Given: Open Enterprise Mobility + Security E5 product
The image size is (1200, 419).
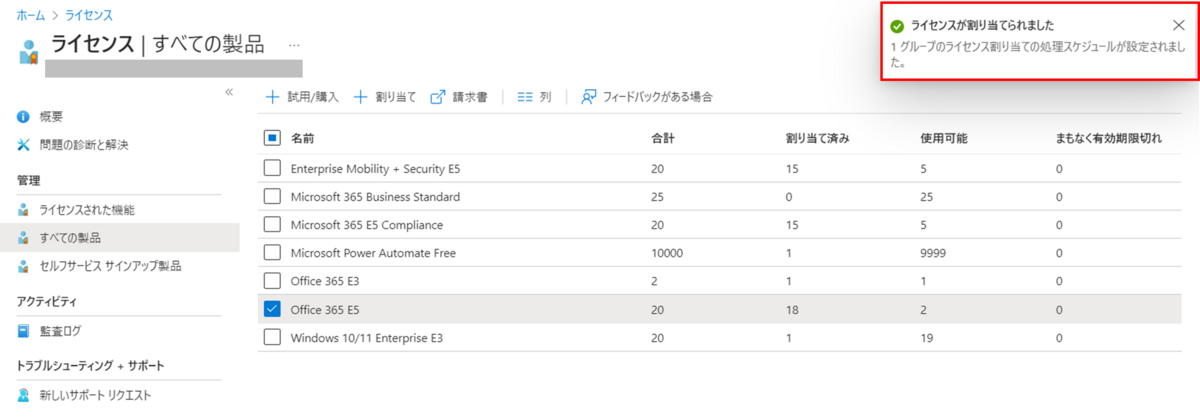Looking at the screenshot, I should click(375, 169).
